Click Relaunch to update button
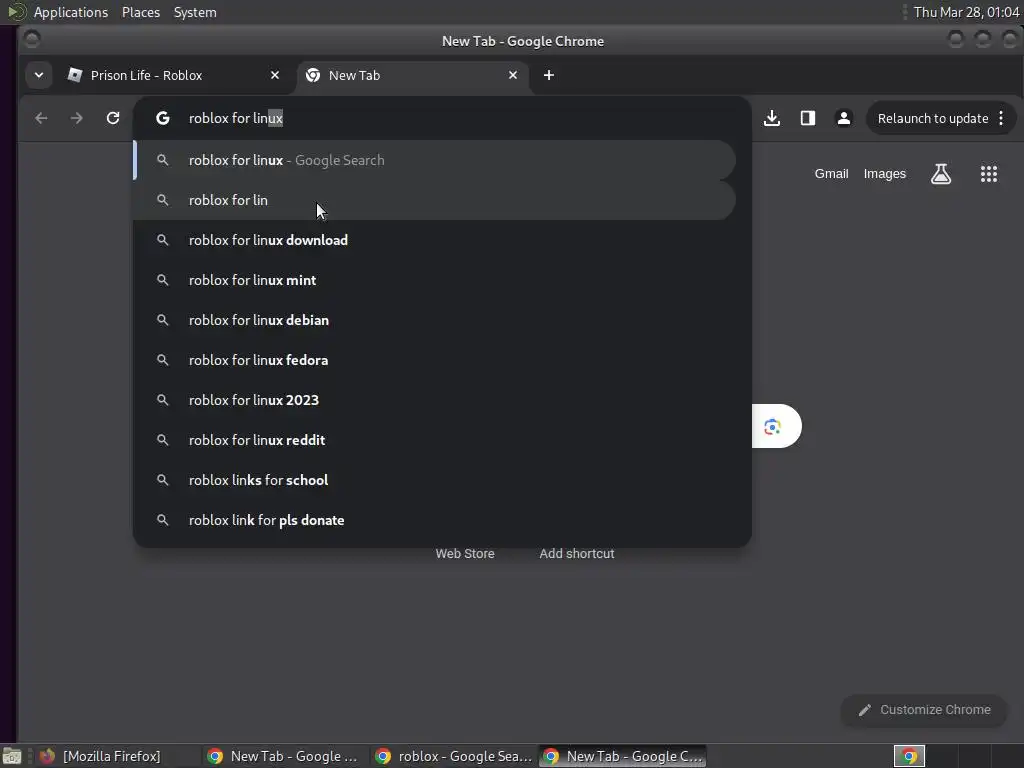 pyautogui.click(x=933, y=118)
